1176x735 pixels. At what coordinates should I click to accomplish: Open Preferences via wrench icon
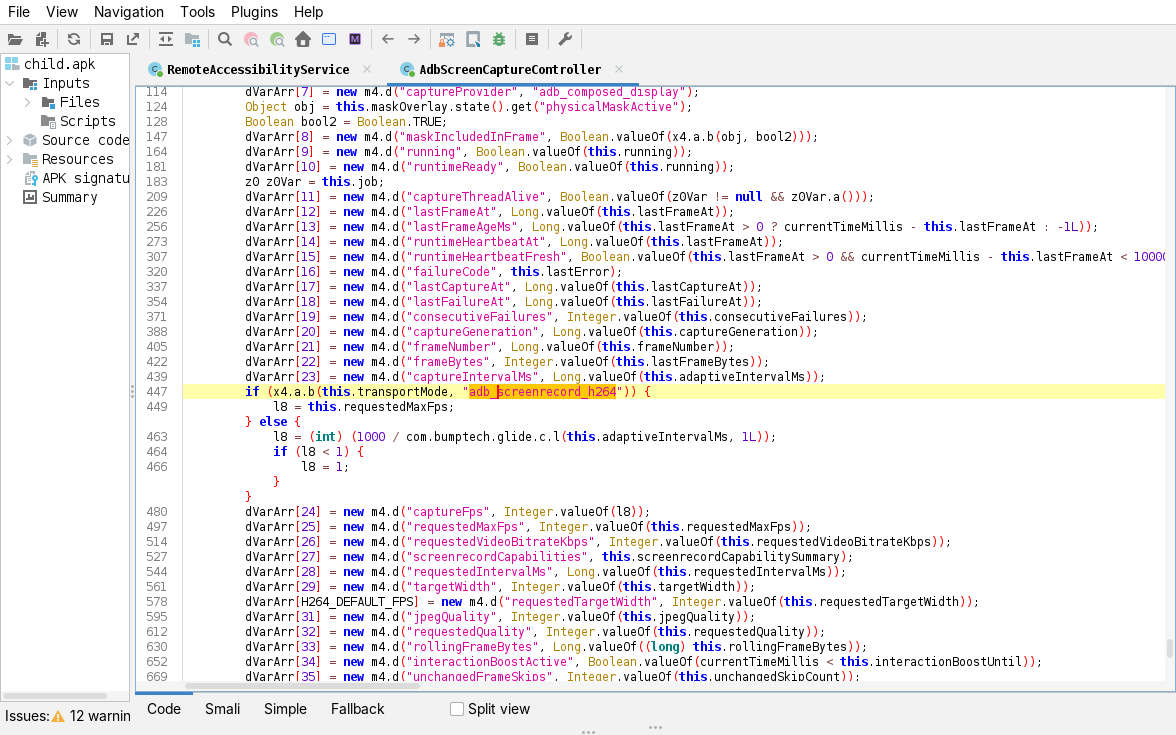point(566,40)
